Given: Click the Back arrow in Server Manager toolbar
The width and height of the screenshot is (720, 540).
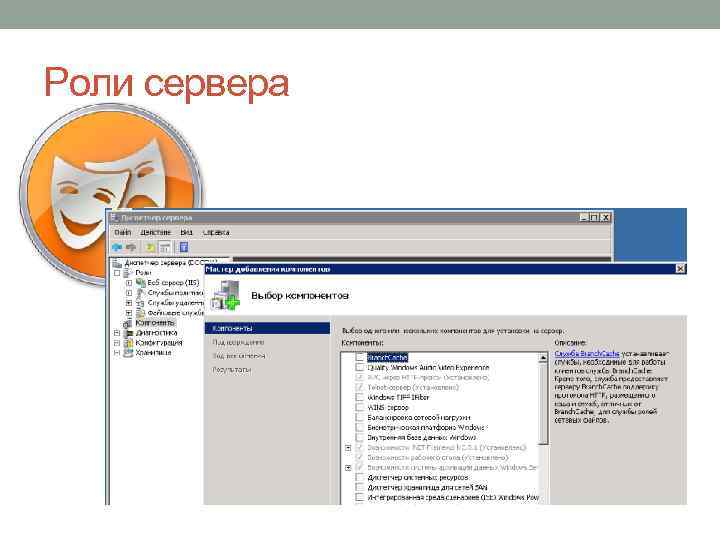Looking at the screenshot, I should [117, 248].
